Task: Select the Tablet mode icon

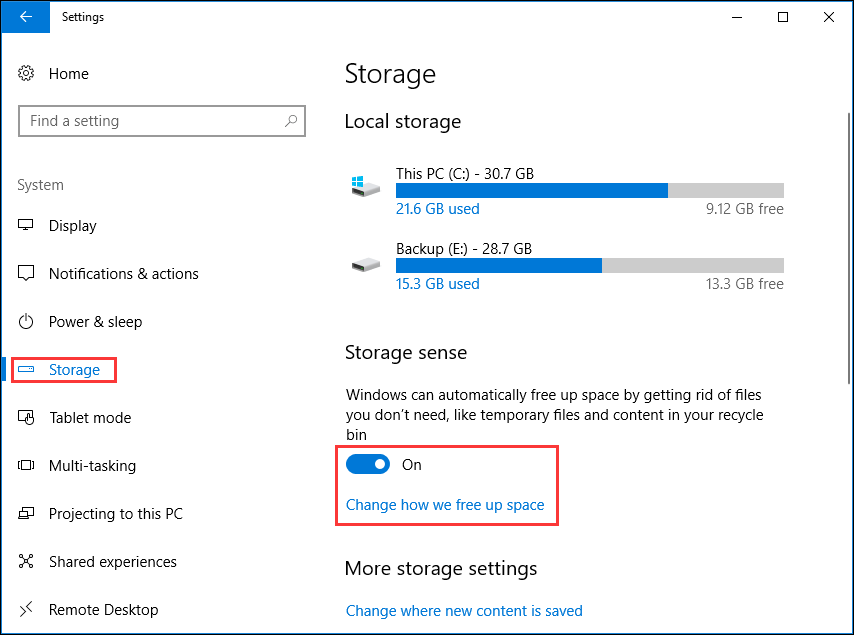Action: tap(27, 417)
